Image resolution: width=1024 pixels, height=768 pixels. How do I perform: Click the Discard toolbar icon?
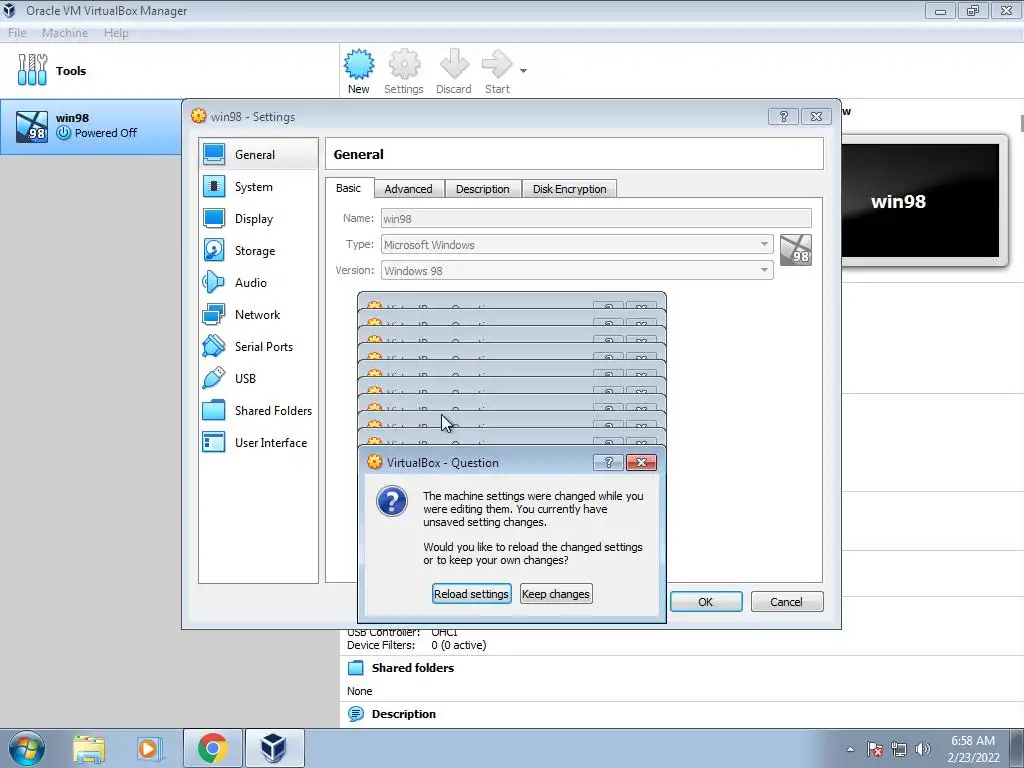(x=454, y=64)
